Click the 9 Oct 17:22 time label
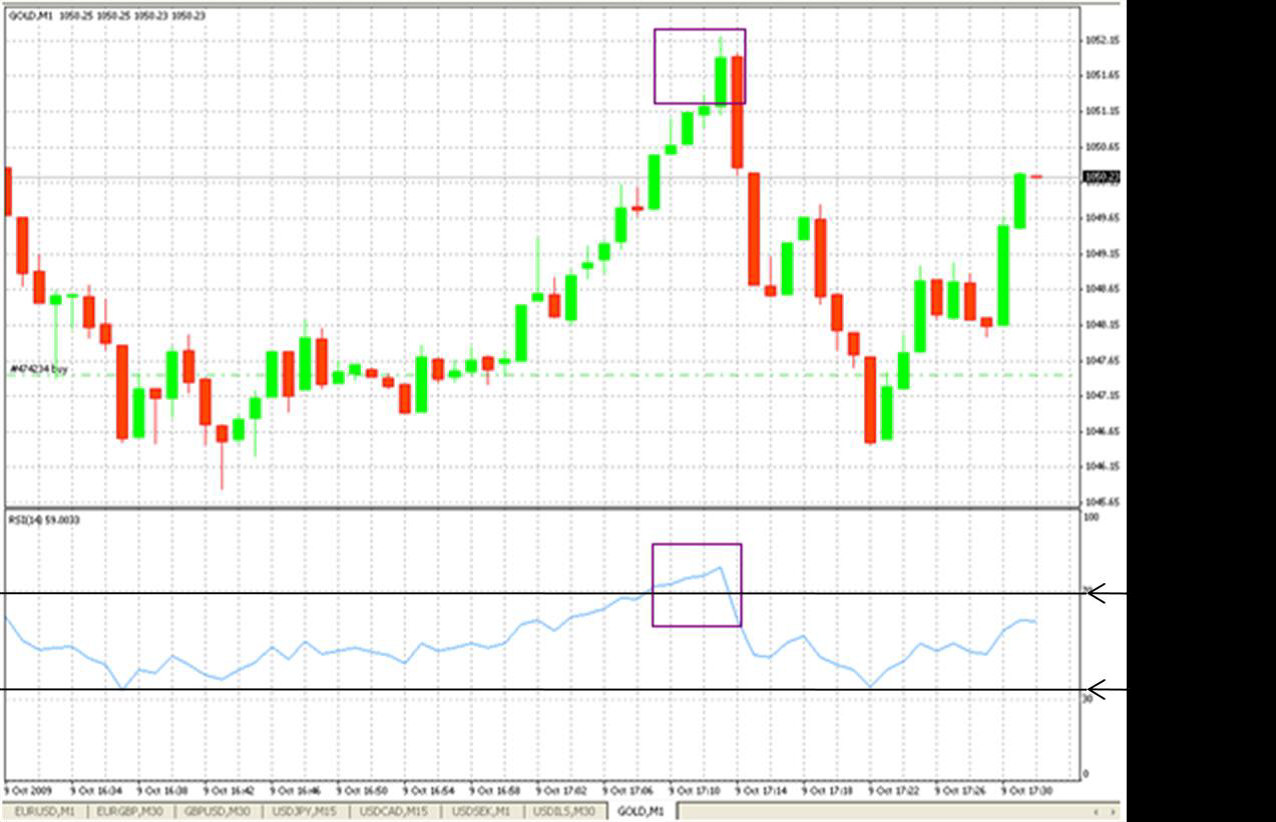Viewport: 1276px width, 822px height. pos(893,790)
